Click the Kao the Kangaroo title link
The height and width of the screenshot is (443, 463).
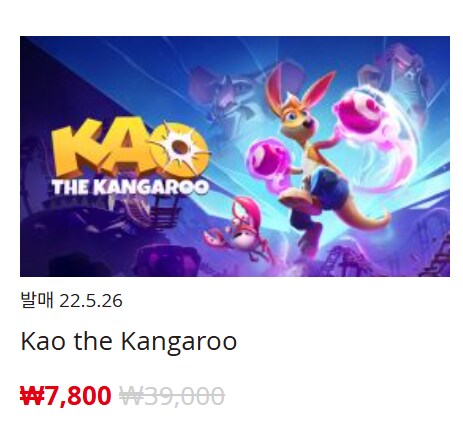(129, 341)
